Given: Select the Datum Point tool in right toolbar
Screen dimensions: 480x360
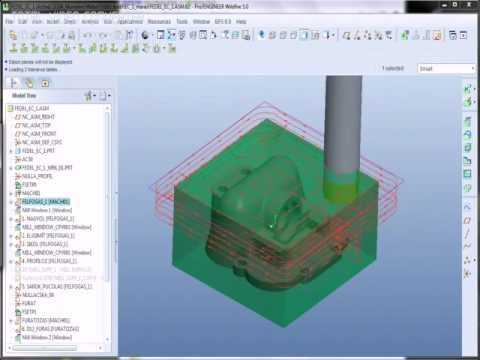Looking at the screenshot, I should (x=467, y=260).
